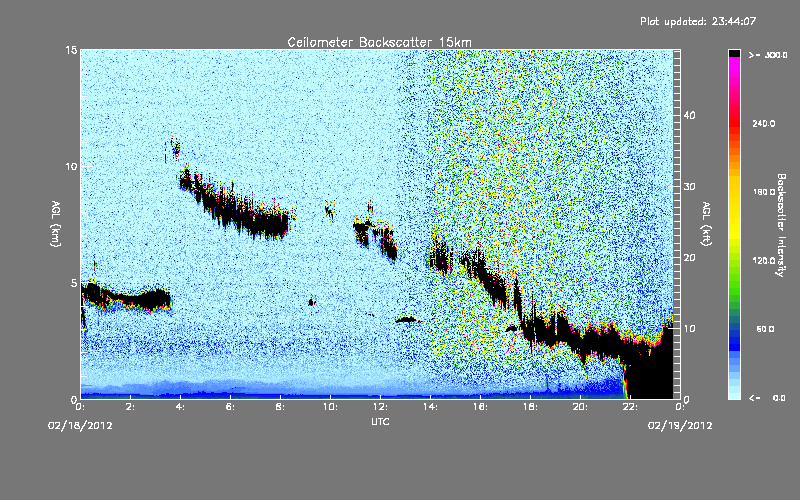Click the cloud layer near 5 km at 2 UTC
Image resolution: width=800 pixels, height=500 pixels.
tap(128, 297)
